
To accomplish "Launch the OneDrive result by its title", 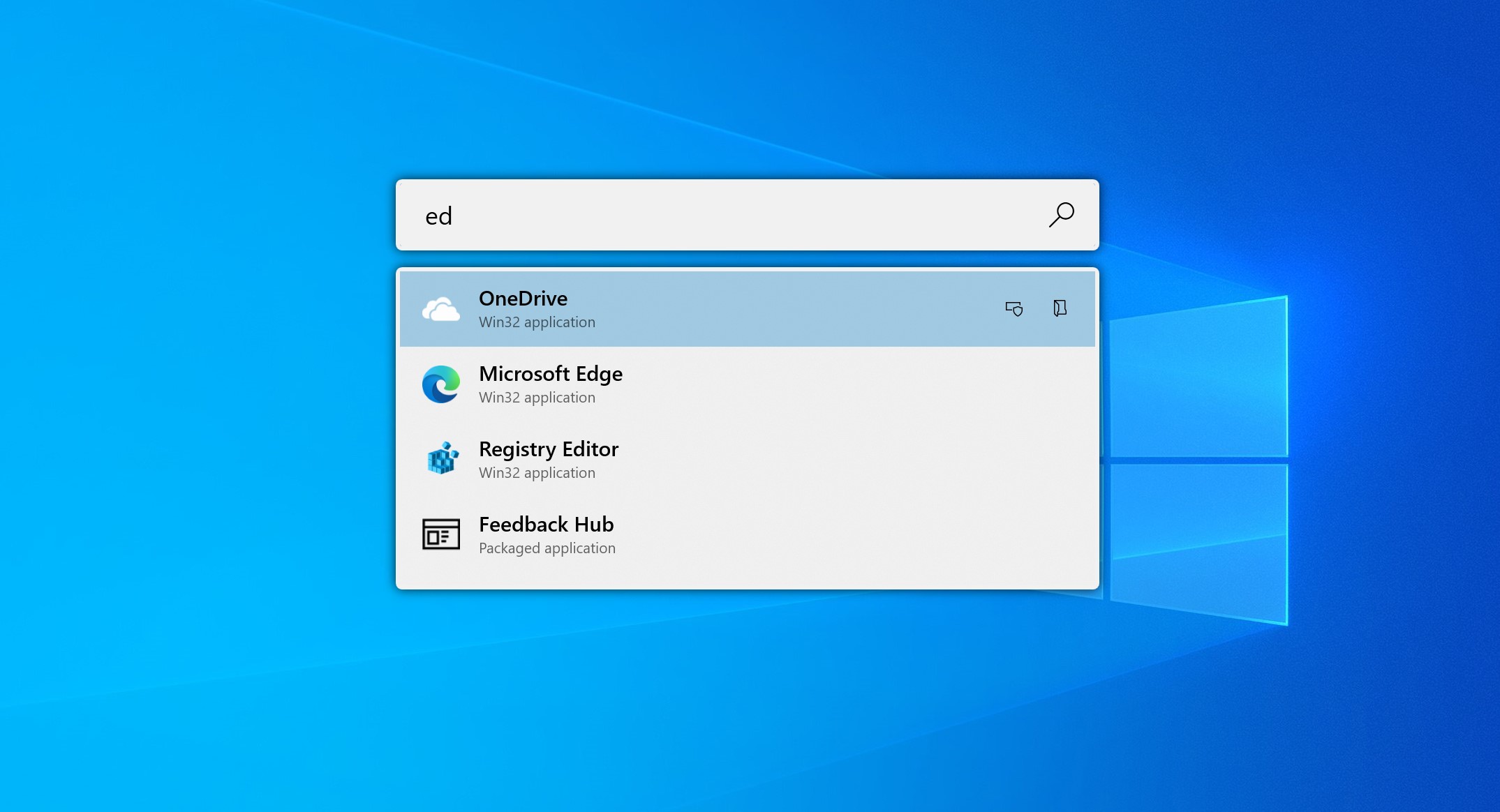I will [x=523, y=299].
